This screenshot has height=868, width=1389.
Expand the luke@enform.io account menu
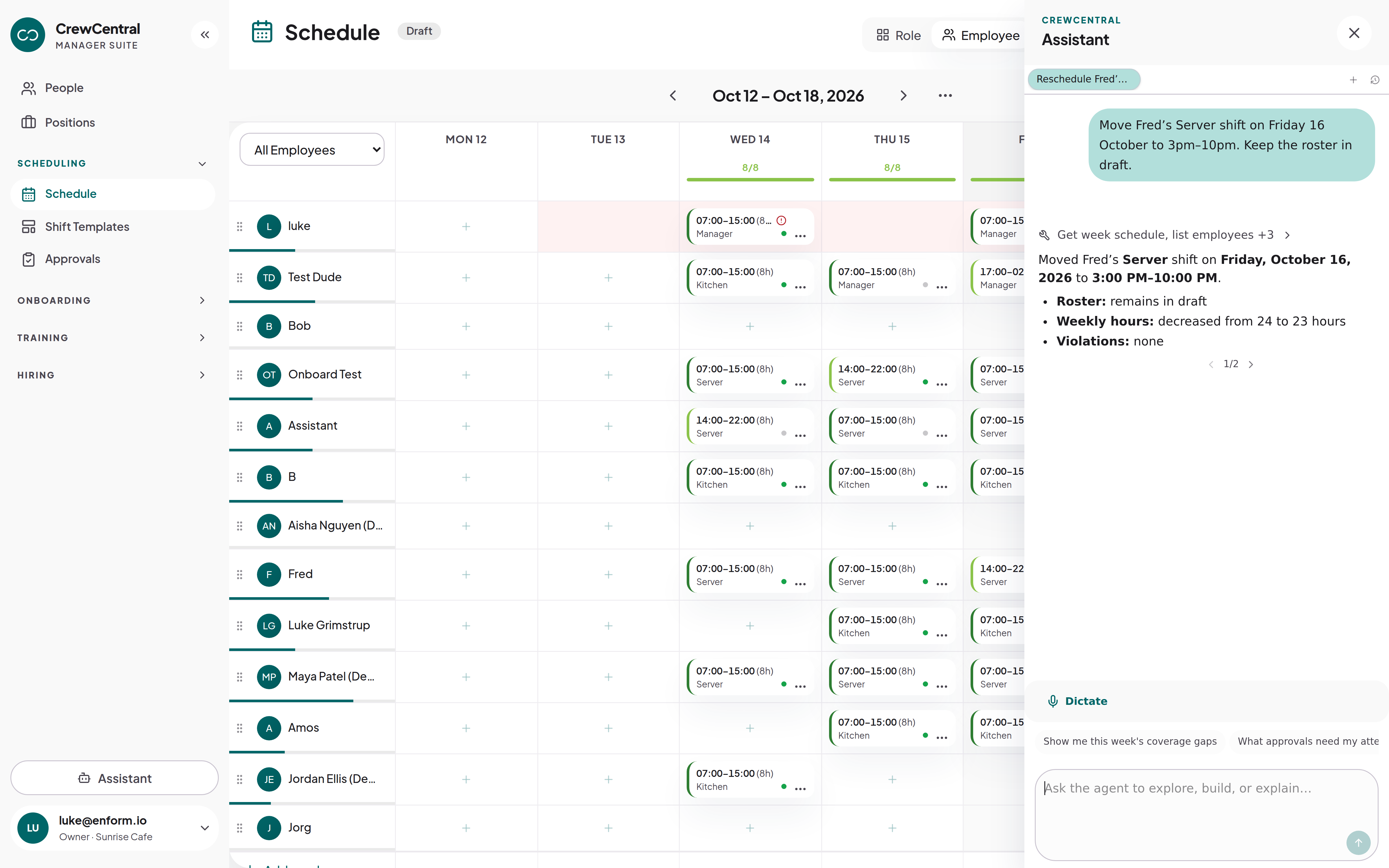tap(114, 828)
